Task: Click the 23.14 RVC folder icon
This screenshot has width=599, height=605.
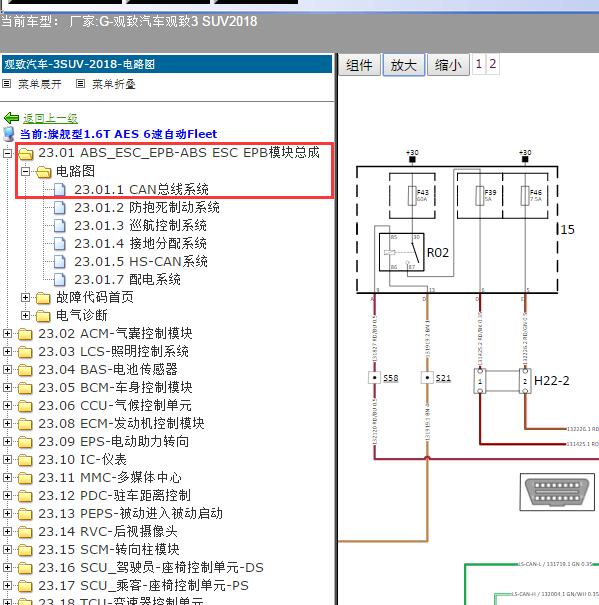Action: click(x=25, y=532)
